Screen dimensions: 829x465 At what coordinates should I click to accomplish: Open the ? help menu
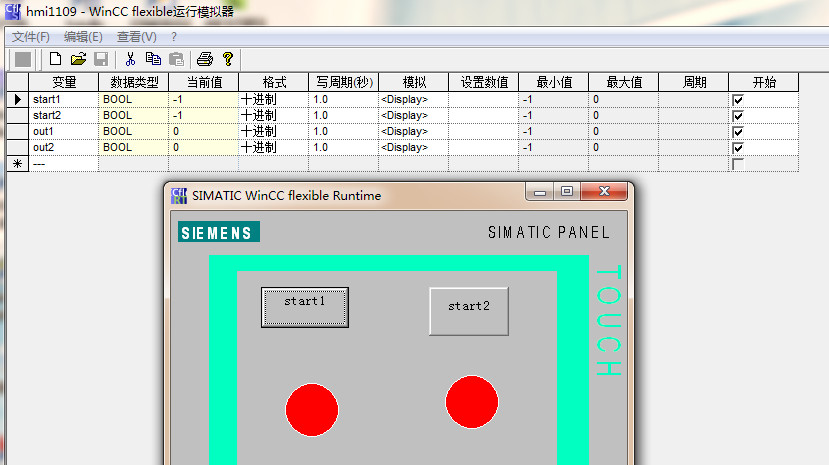(174, 37)
